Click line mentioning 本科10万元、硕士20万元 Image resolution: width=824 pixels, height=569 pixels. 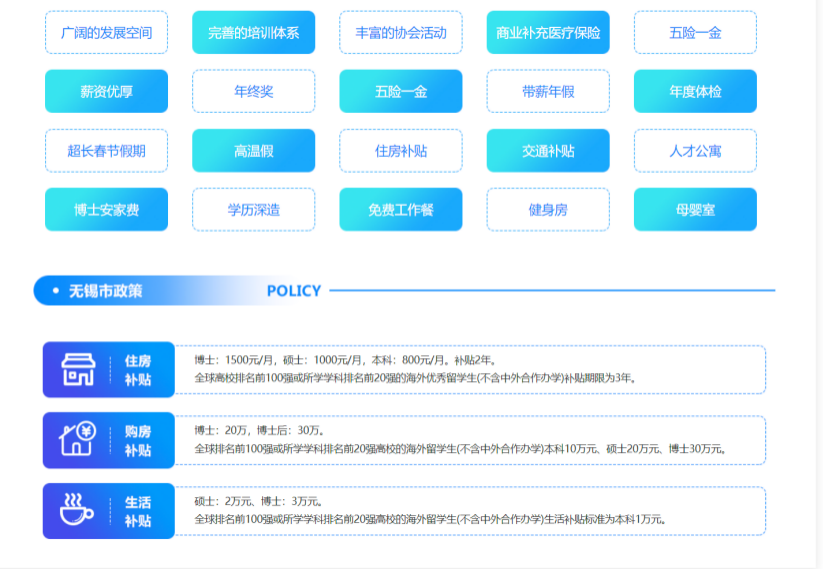pos(460,449)
